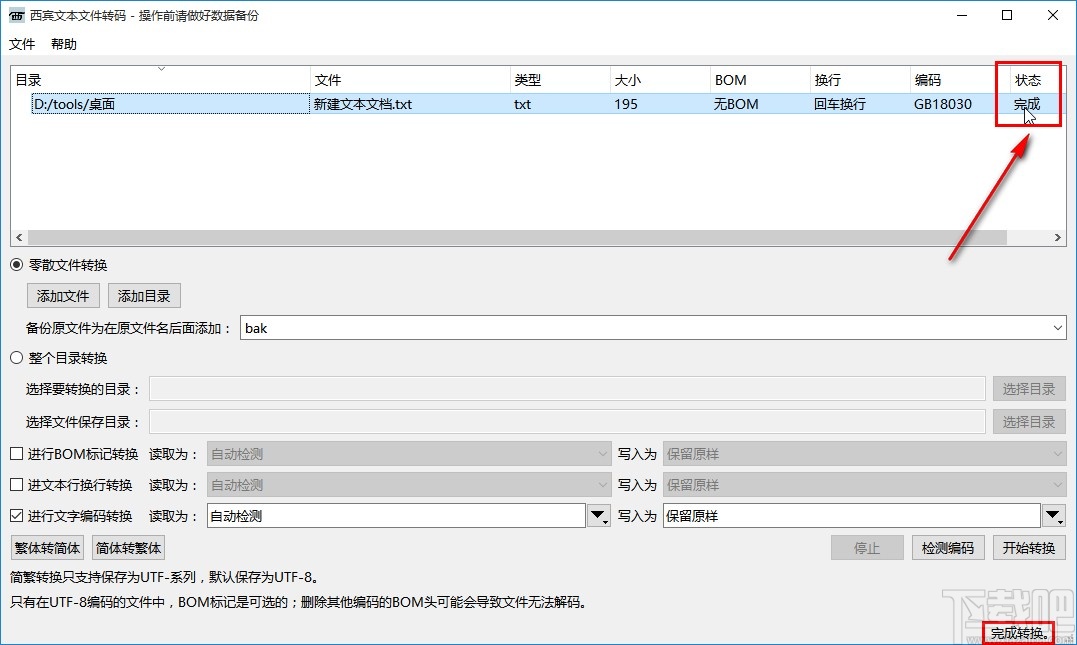This screenshot has width=1077, height=645.
Task: Open the dropdown arrow beside 保留原样 write field
Action: pyautogui.click(x=1053, y=515)
